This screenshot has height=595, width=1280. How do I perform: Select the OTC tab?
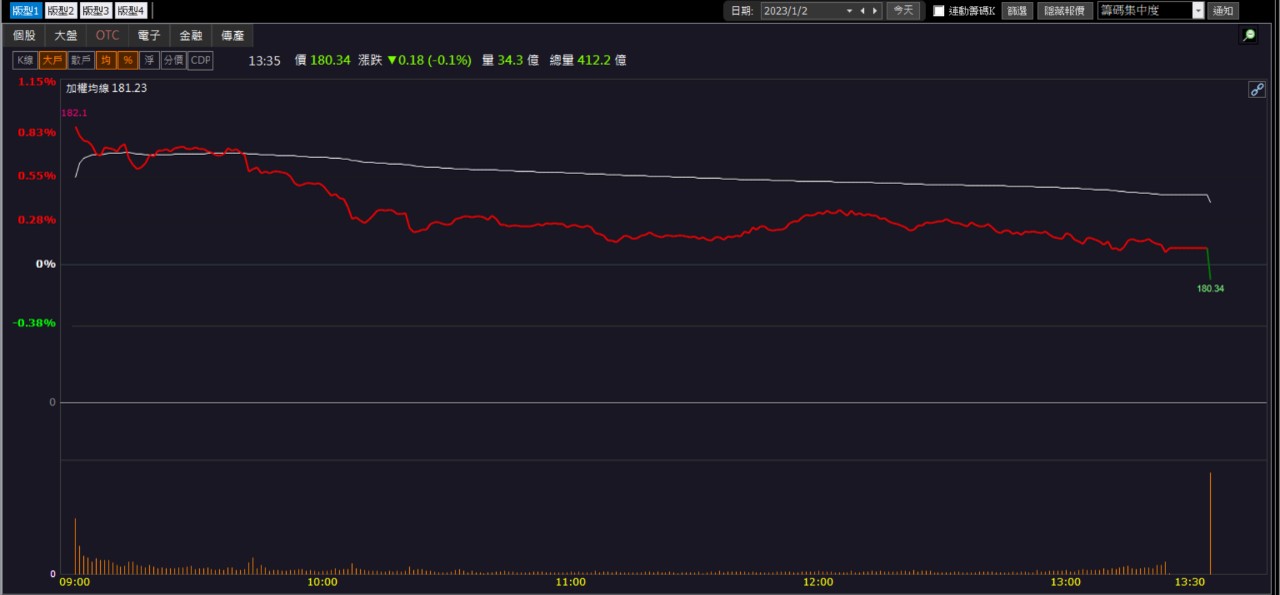tap(107, 35)
